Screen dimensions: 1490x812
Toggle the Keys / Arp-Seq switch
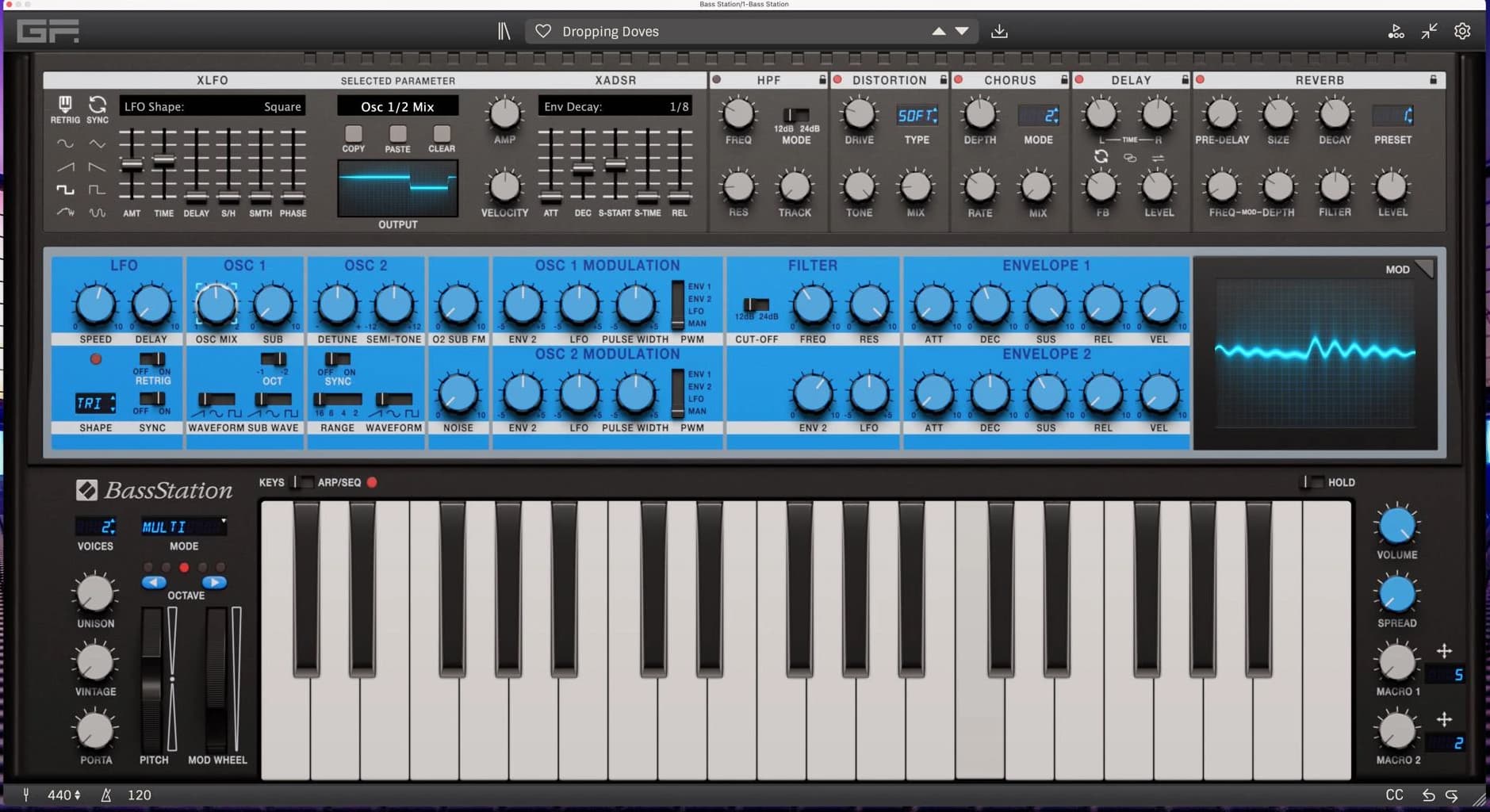point(303,482)
